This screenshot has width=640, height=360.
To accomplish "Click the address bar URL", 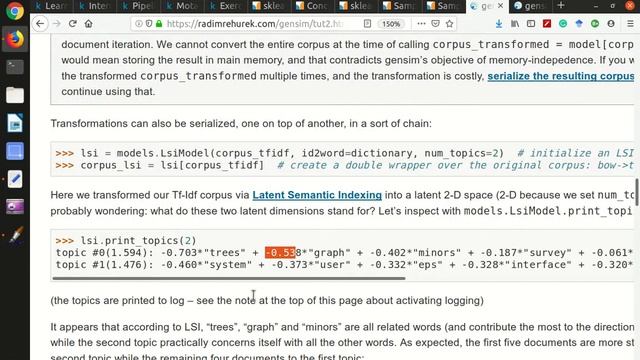I will tap(255, 24).
